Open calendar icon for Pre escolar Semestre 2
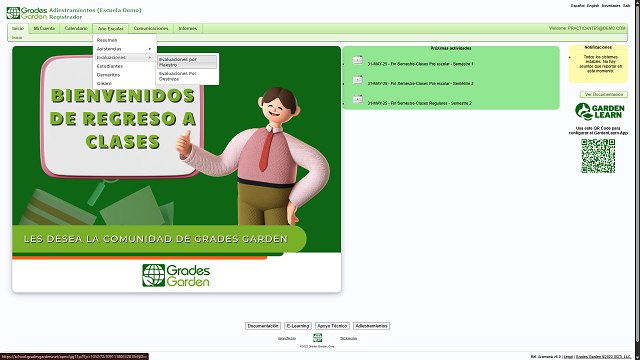The width and height of the screenshot is (640, 360). point(358,80)
